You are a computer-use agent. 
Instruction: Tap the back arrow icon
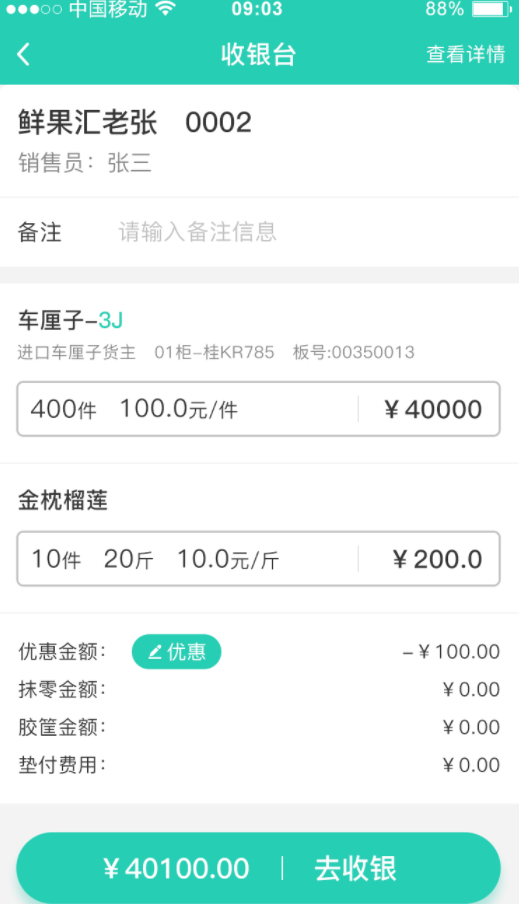coord(24,55)
